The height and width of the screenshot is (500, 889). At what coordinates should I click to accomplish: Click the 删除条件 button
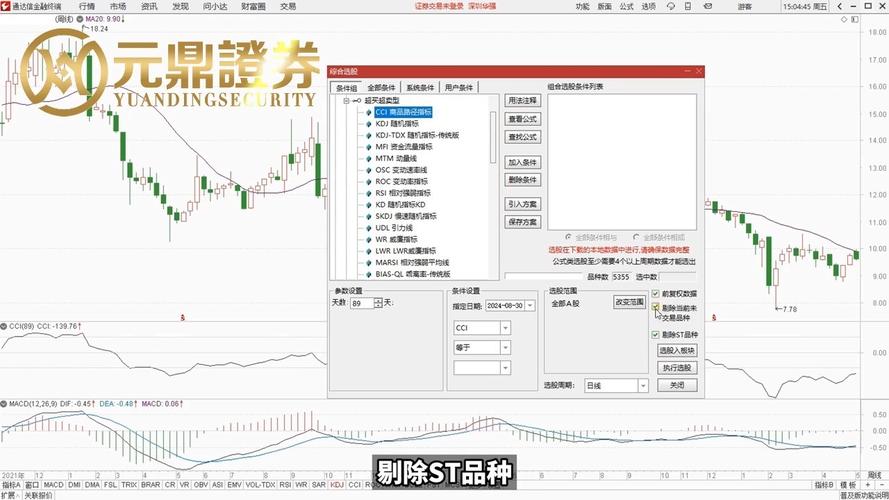coord(522,180)
